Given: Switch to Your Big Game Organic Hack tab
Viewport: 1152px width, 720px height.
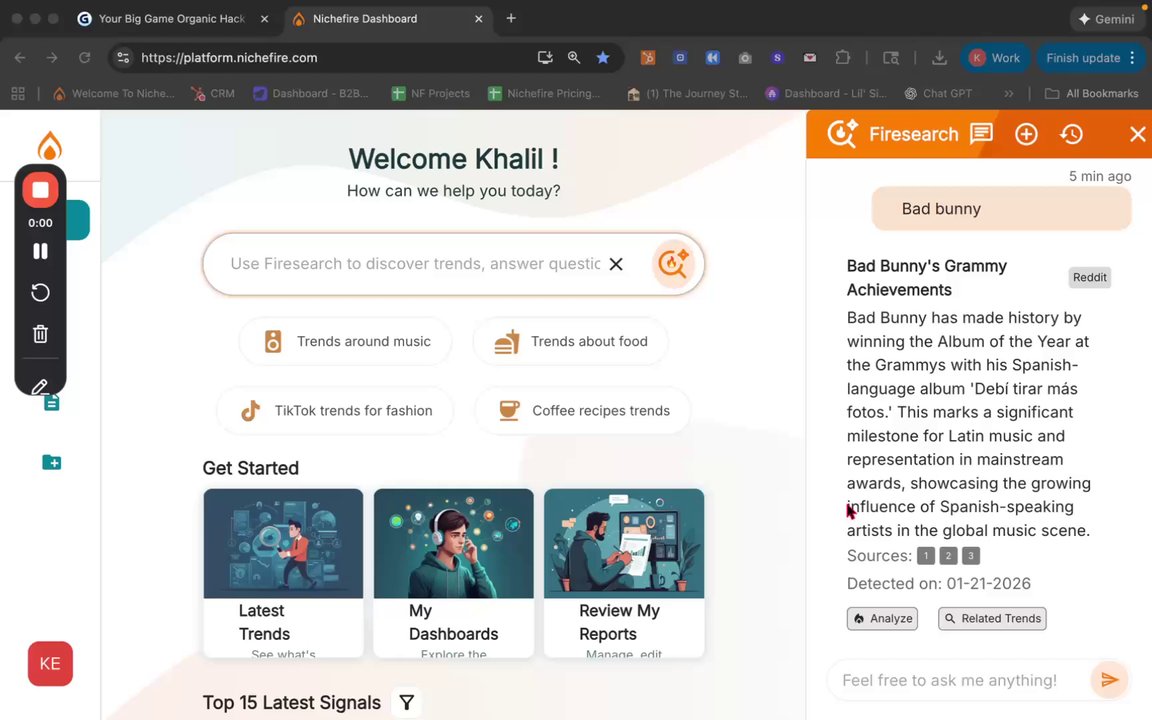Looking at the screenshot, I should [x=171, y=18].
